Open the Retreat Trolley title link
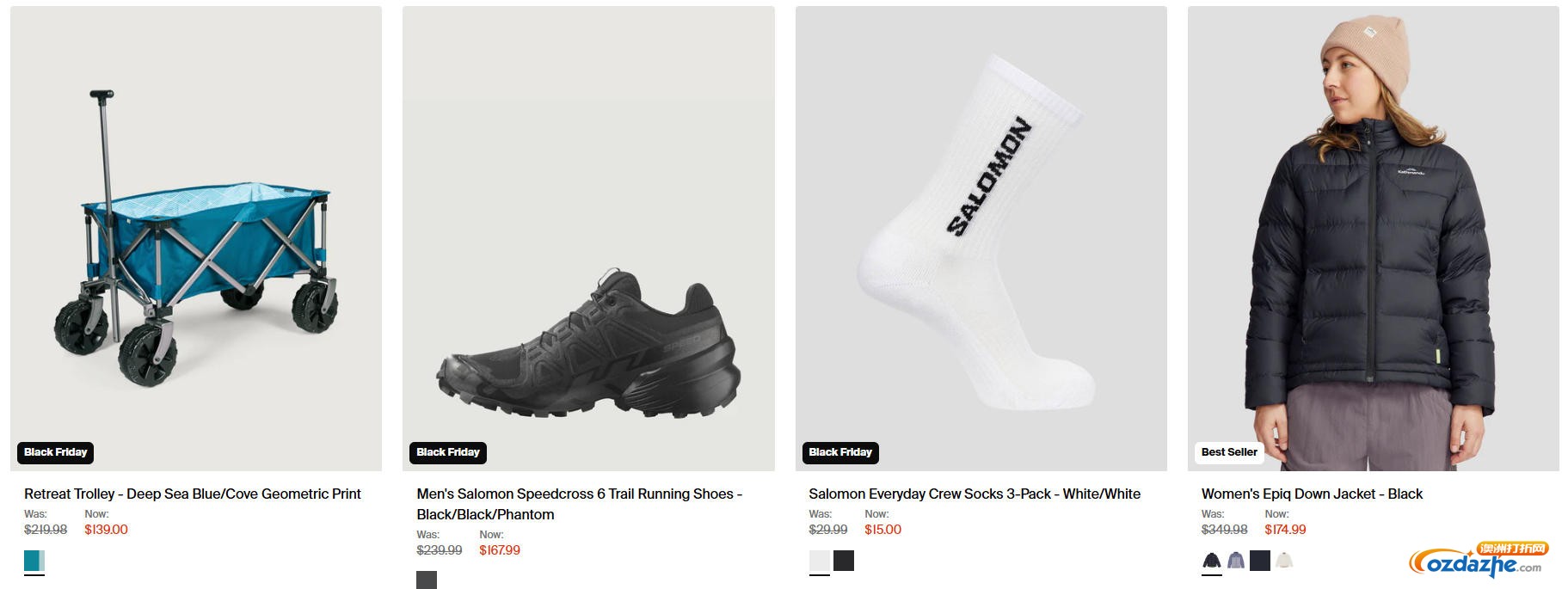Screen dimensions: 1568x589 [193, 494]
